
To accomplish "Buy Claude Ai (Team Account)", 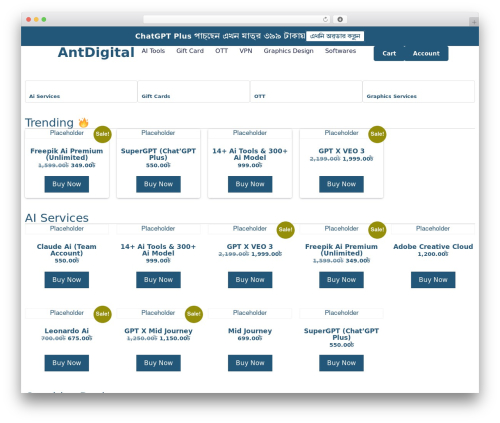I will pos(67,280).
